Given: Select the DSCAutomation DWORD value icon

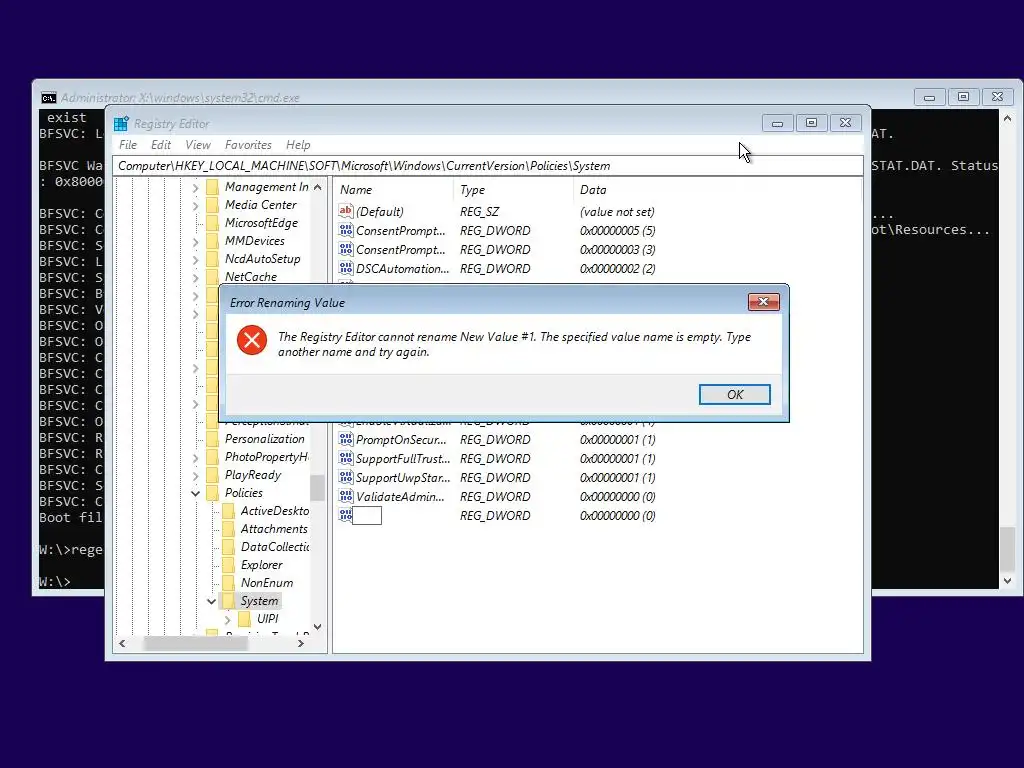Looking at the screenshot, I should tap(345, 268).
